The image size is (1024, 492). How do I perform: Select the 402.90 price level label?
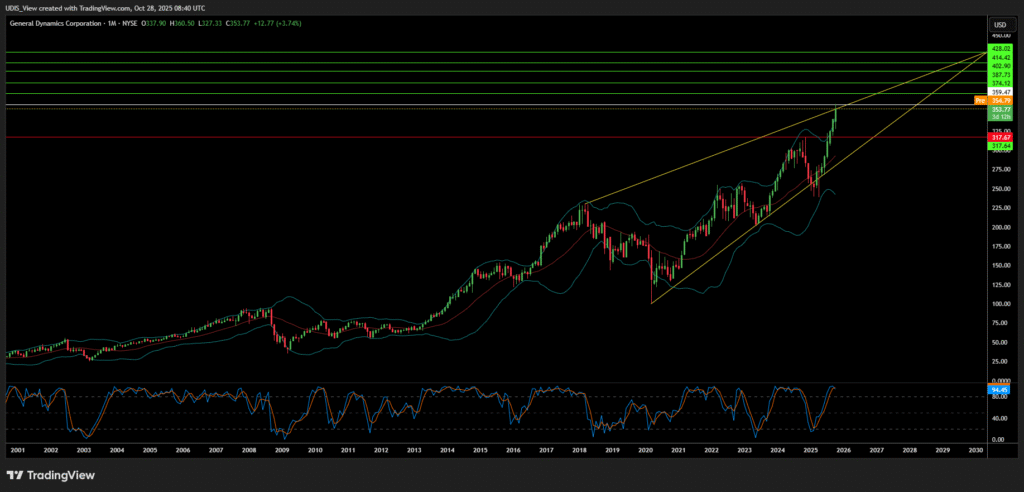1001,66
